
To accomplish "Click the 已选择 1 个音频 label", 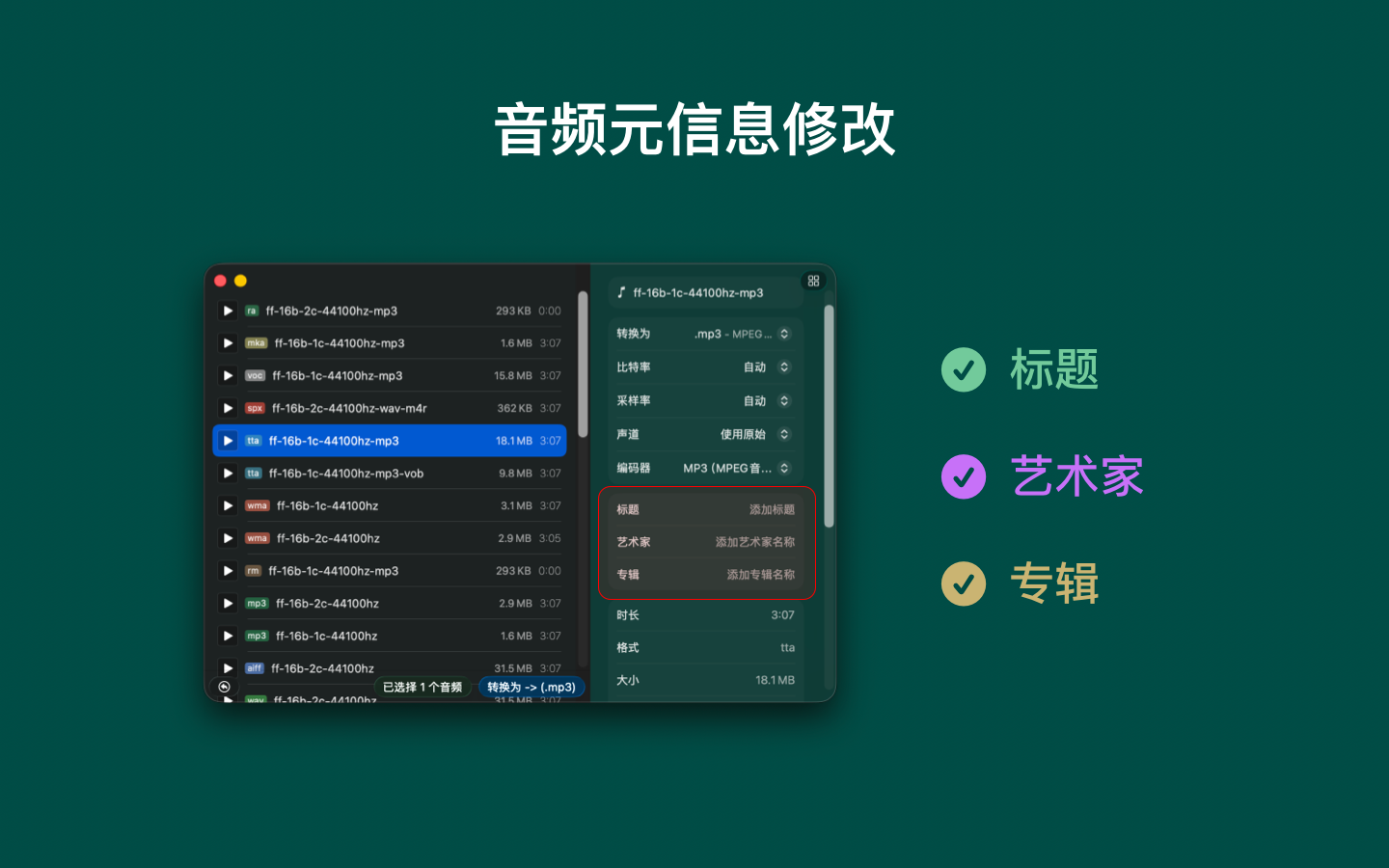I will tap(422, 688).
